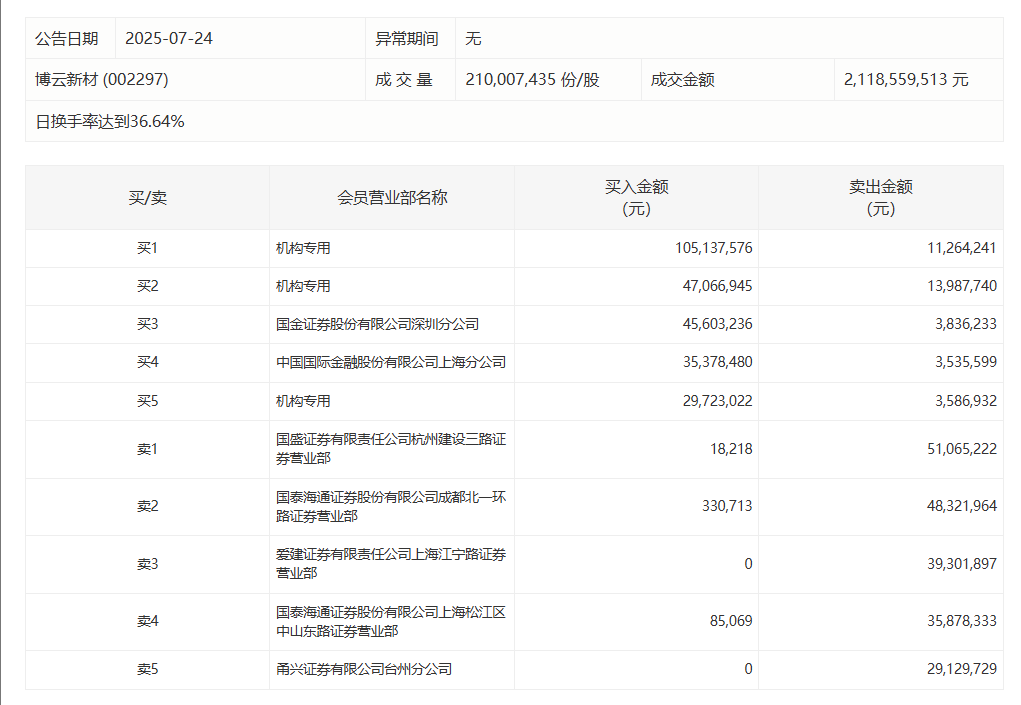Click the 买3 row label
The height and width of the screenshot is (705, 1021).
tap(147, 324)
